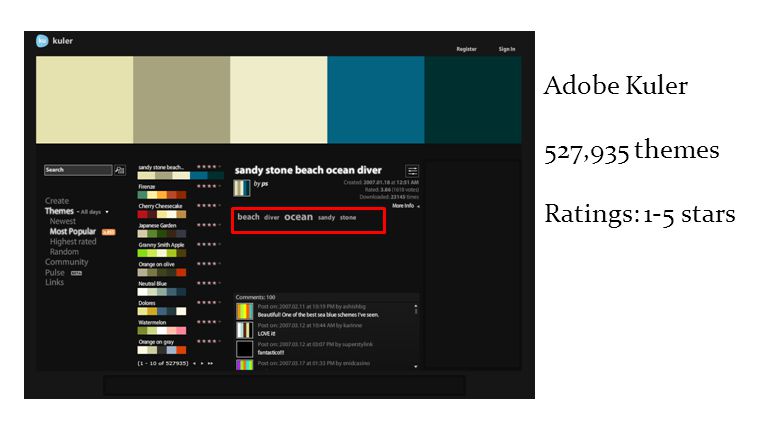Click the ocean blue large swatch

(376, 99)
